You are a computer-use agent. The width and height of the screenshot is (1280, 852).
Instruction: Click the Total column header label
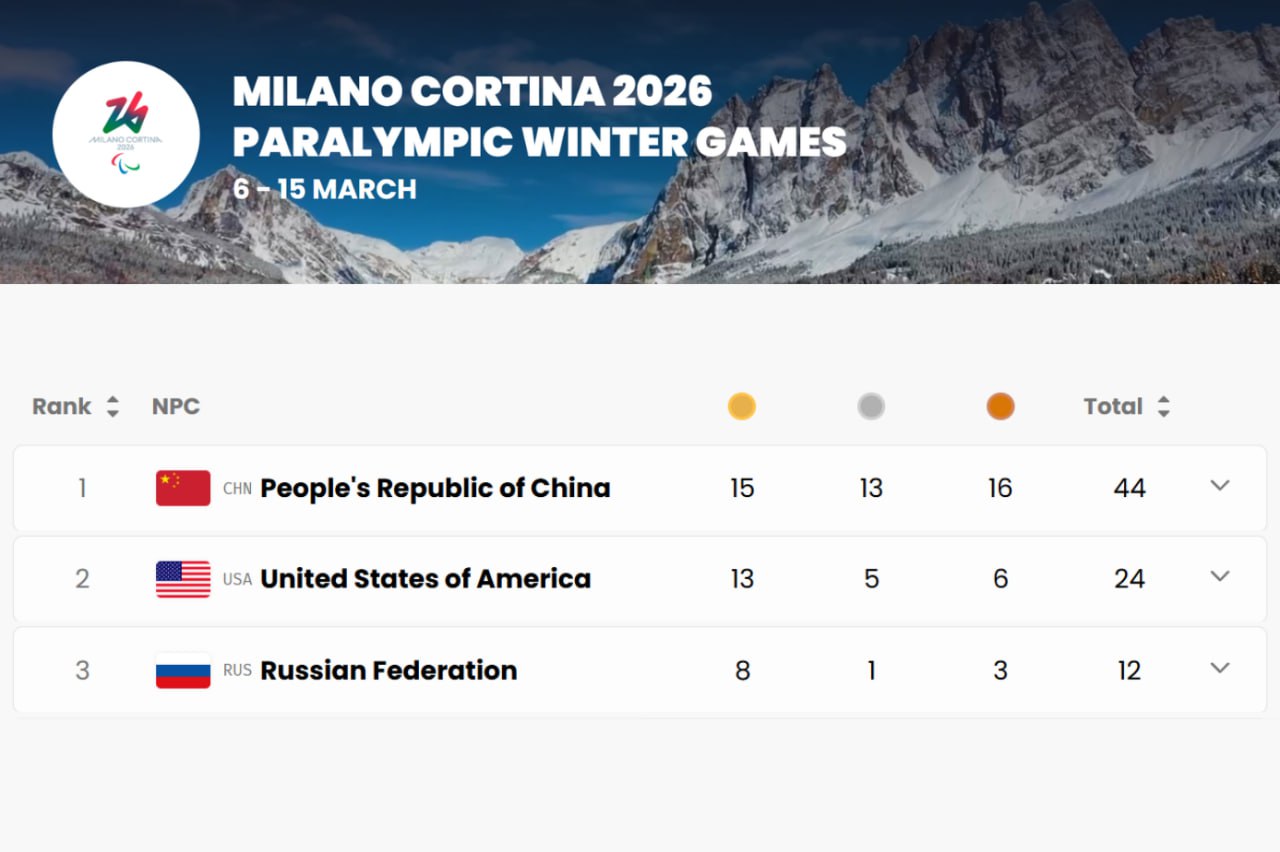(x=1112, y=407)
